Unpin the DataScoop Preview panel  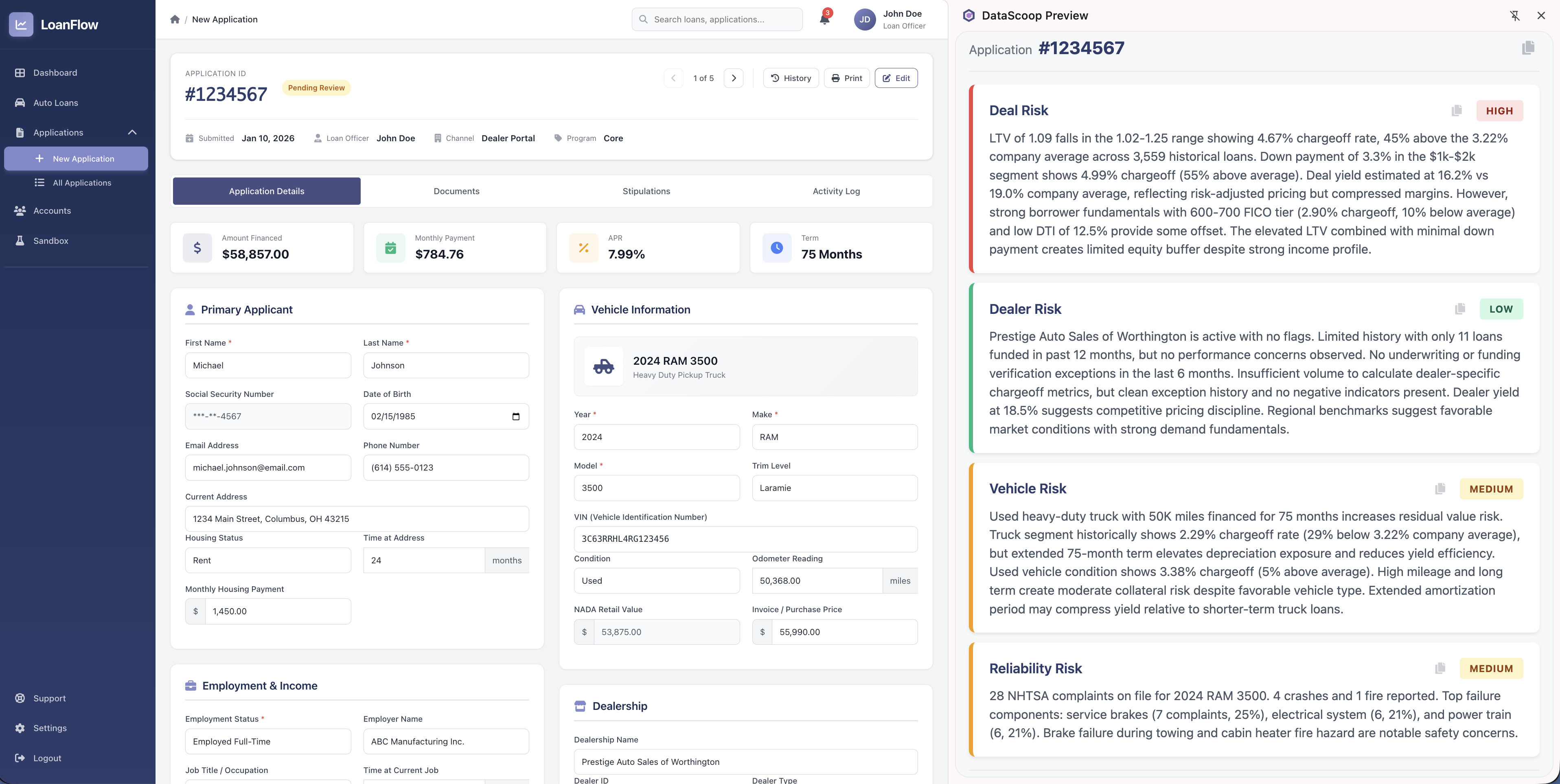(x=1514, y=16)
